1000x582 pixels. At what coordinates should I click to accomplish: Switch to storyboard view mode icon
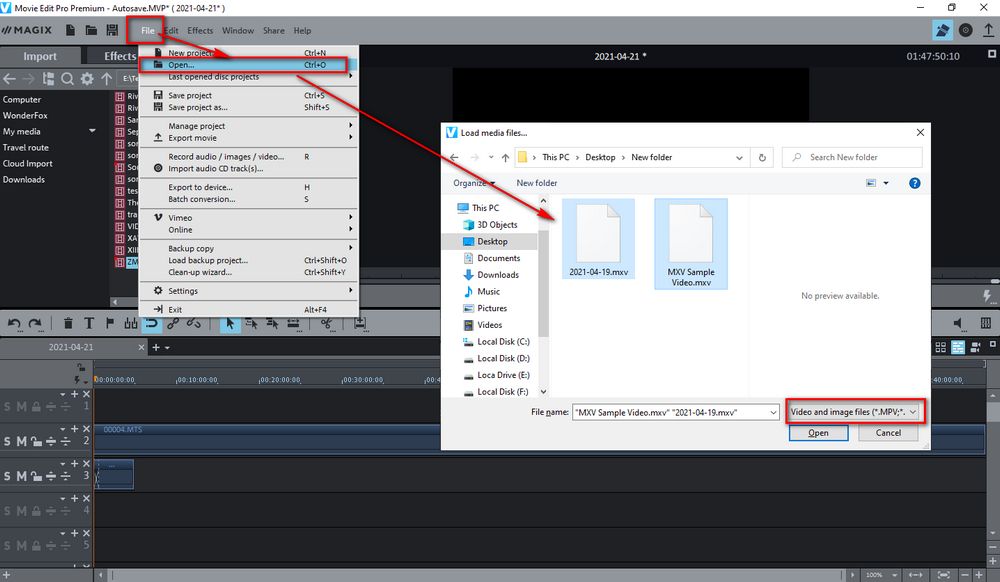[941, 347]
